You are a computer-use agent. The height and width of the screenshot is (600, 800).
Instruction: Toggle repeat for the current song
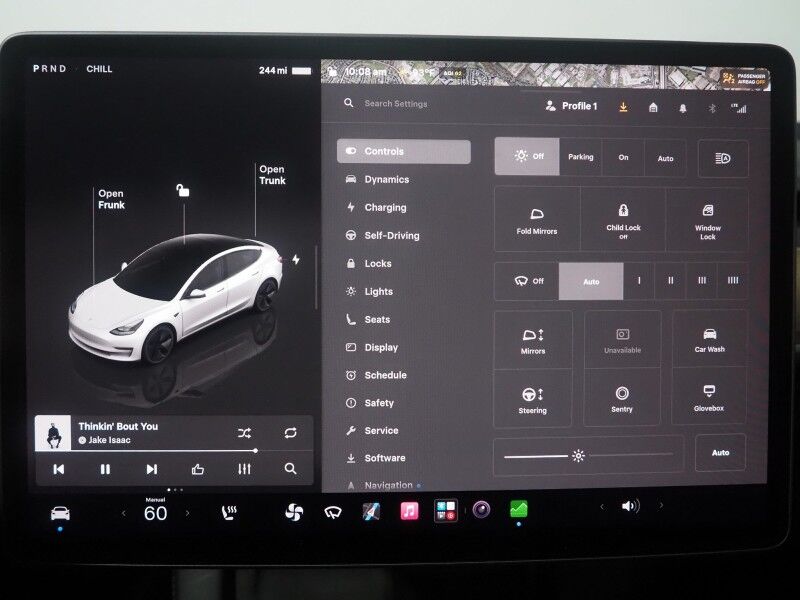(x=290, y=433)
